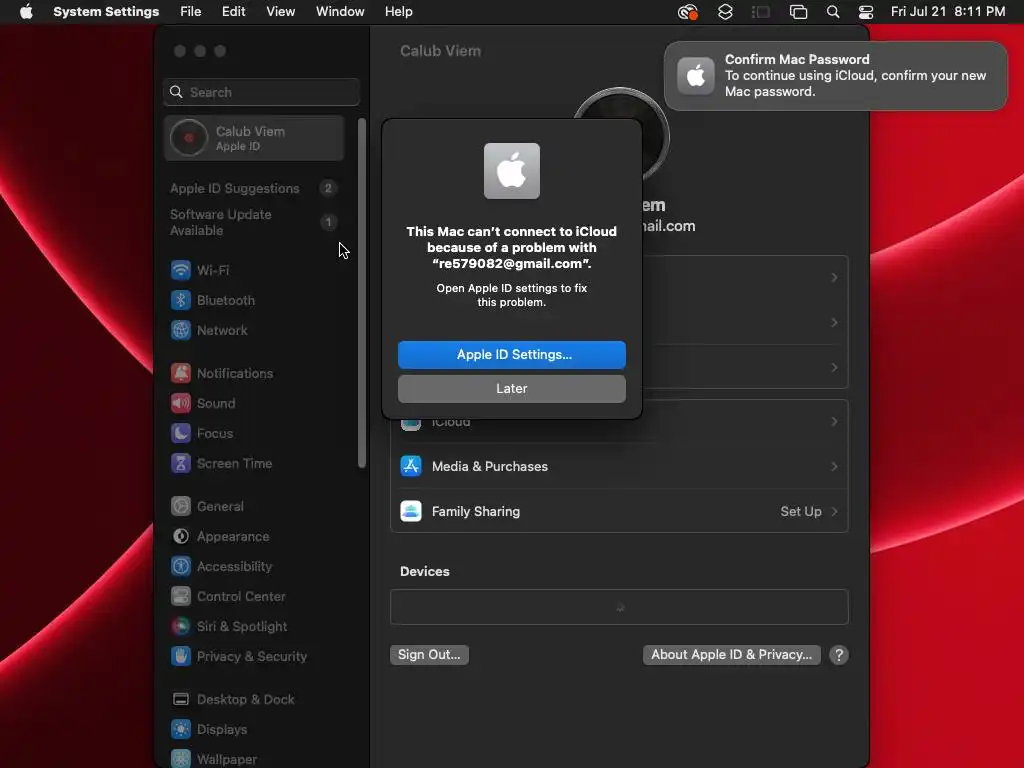Open the File menu
1024x768 pixels.
[x=191, y=12]
